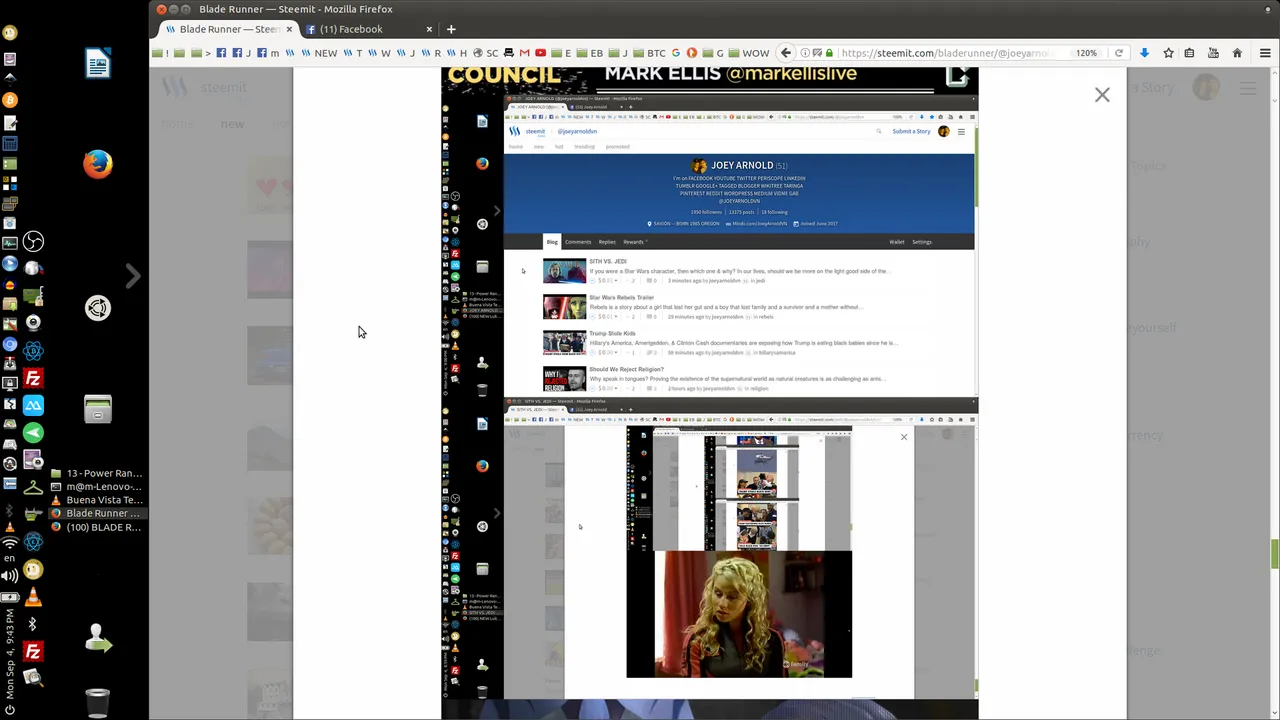Open the 'en' keyboard layout indicator
This screenshot has width=1280, height=720.
click(x=9, y=559)
